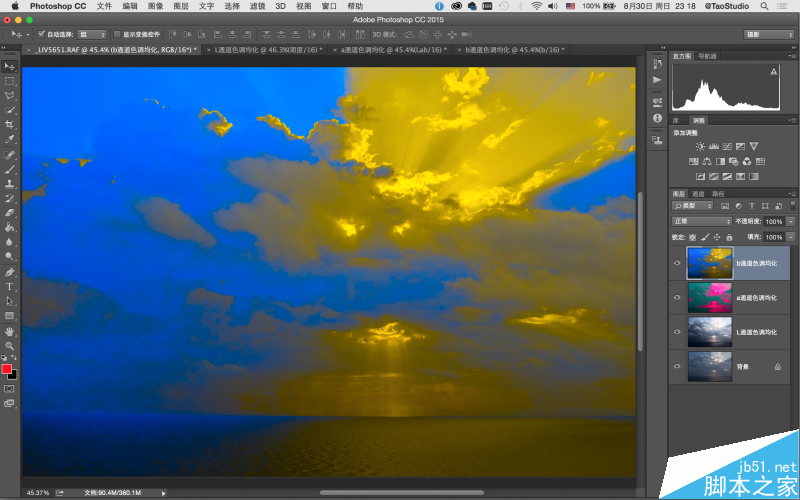Image resolution: width=800 pixels, height=500 pixels.
Task: Click the red foreground color swatch
Action: click(6, 369)
